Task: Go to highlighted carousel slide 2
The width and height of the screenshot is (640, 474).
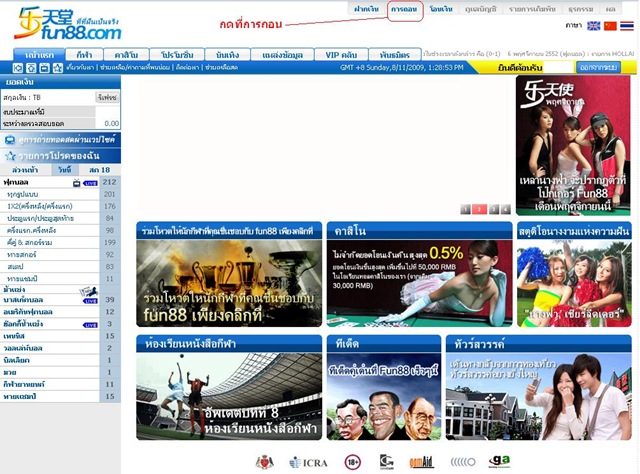Action: [x=479, y=209]
